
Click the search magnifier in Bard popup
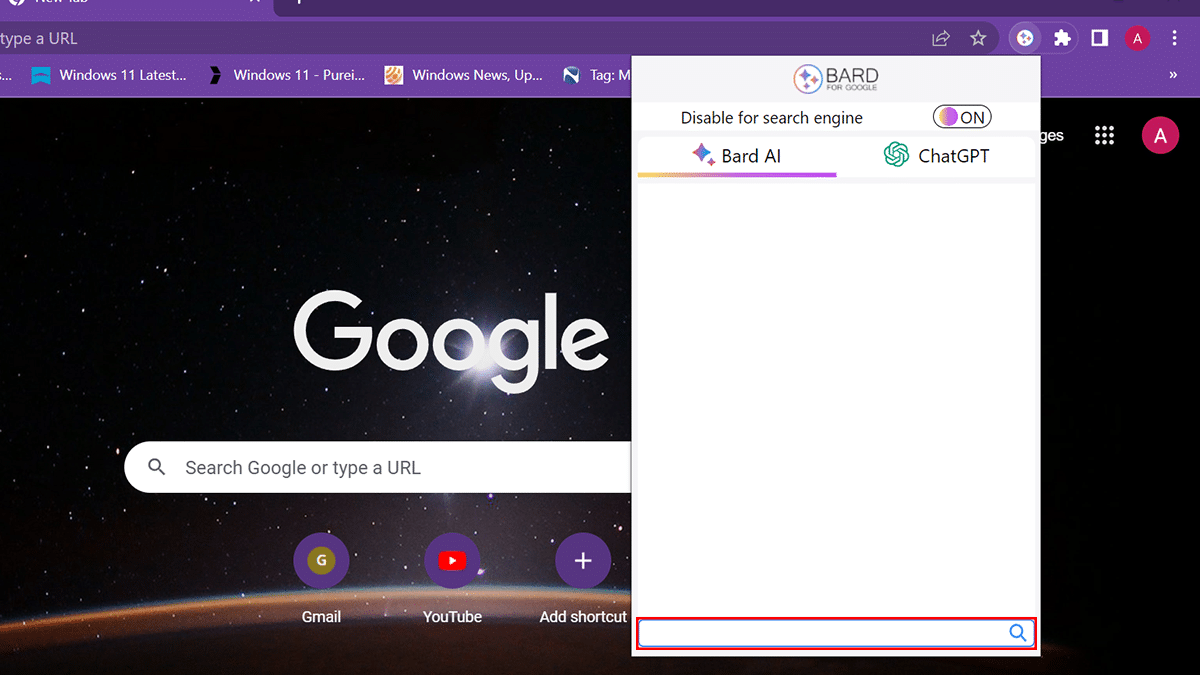(x=1017, y=633)
